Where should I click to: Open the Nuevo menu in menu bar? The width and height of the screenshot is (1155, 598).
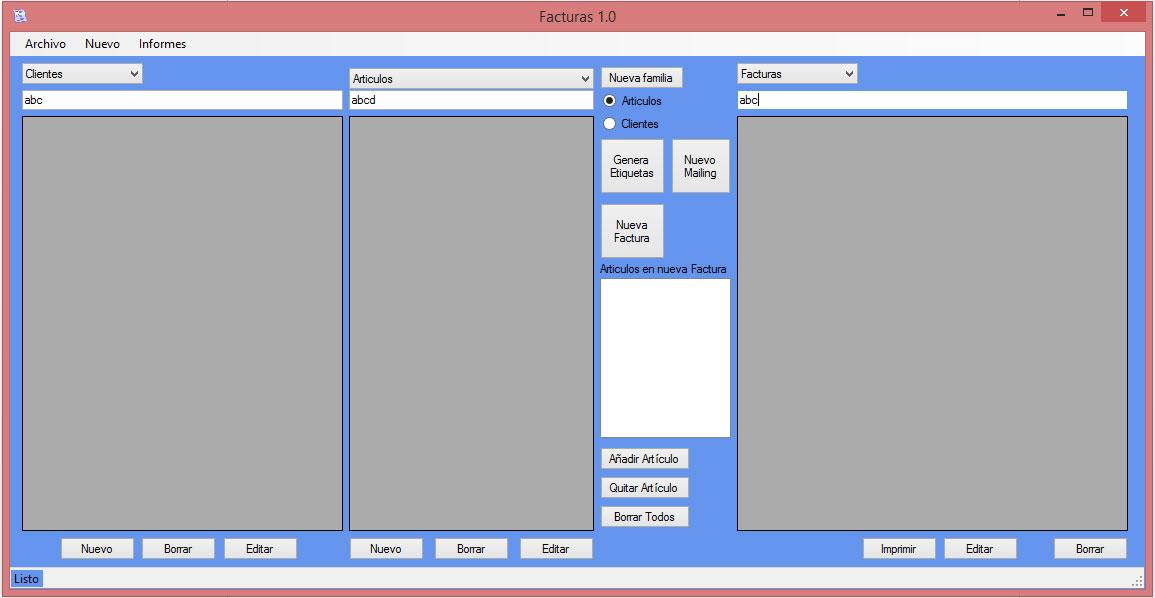(102, 44)
